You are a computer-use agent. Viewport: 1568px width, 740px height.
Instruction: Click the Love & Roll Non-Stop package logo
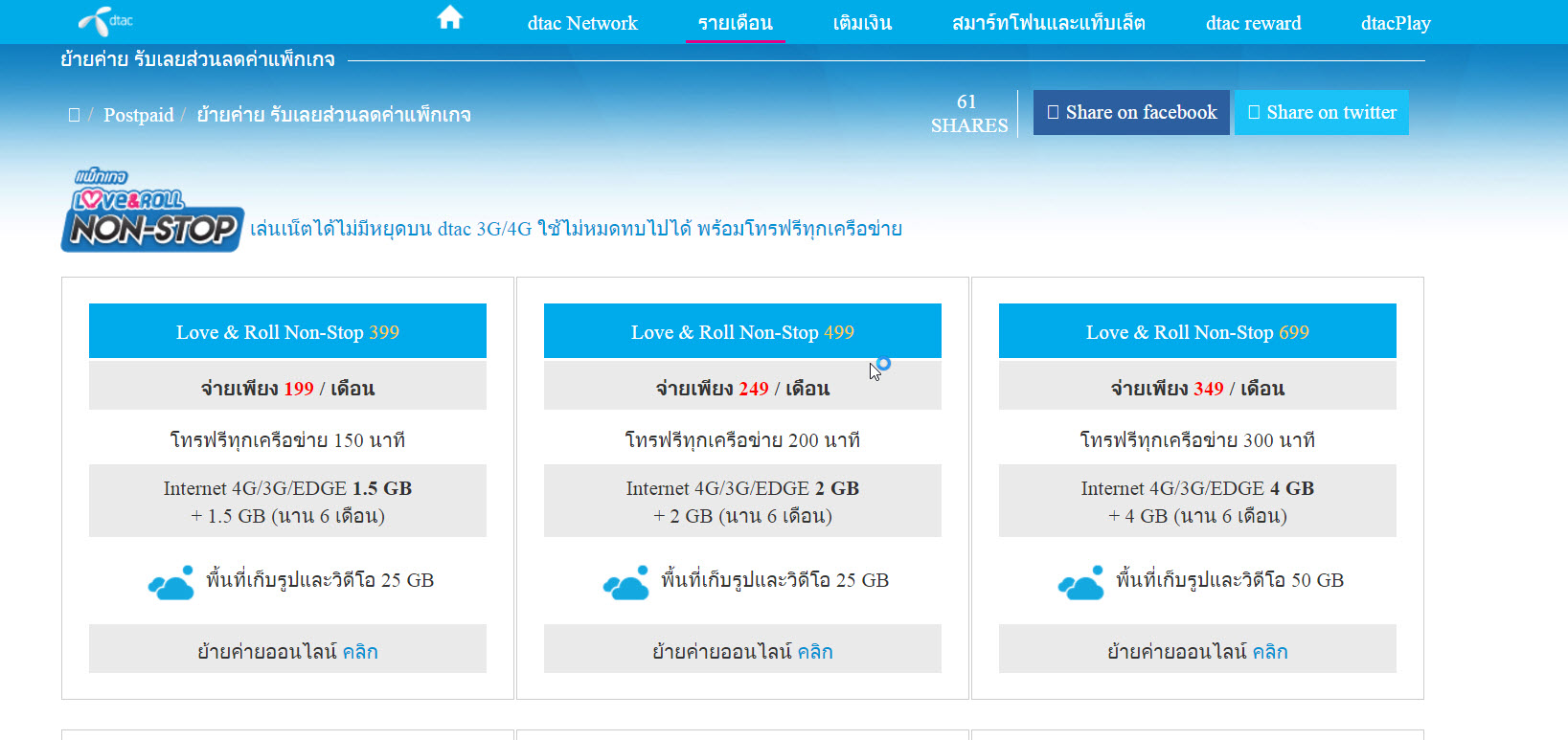pos(152,210)
